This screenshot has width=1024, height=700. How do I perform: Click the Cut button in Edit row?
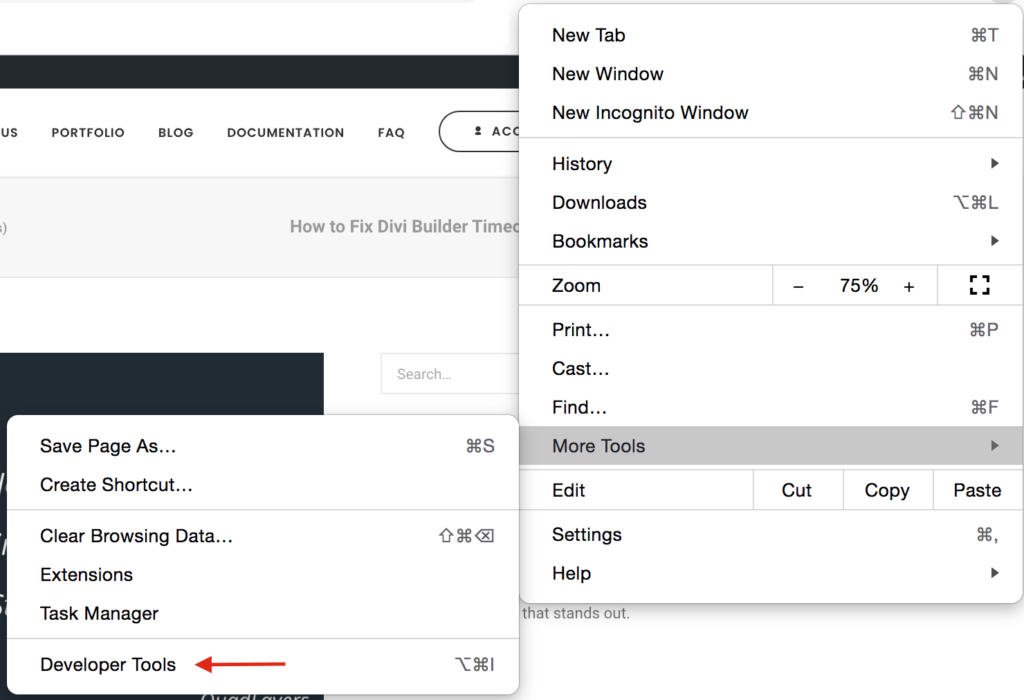(797, 490)
